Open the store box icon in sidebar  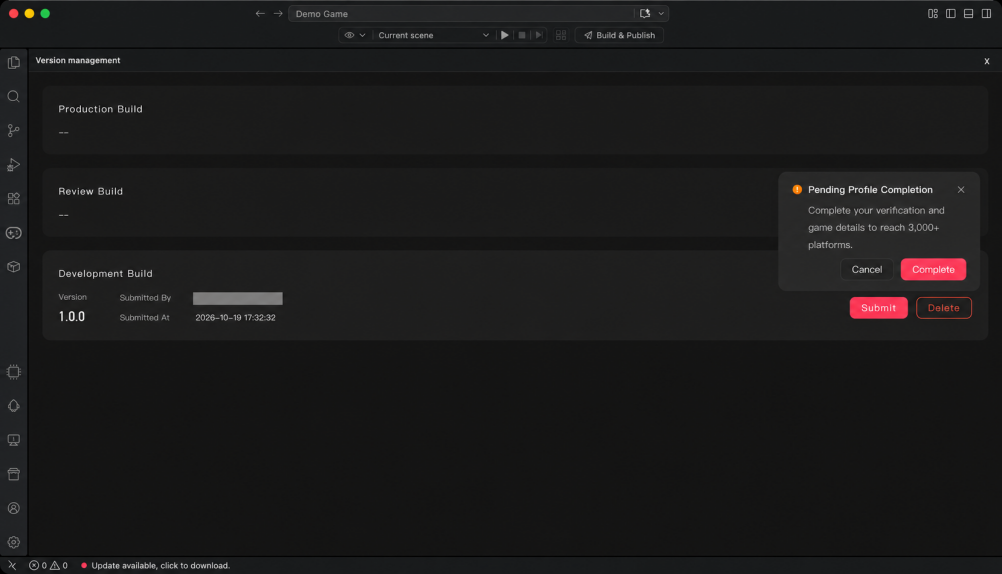(13, 474)
